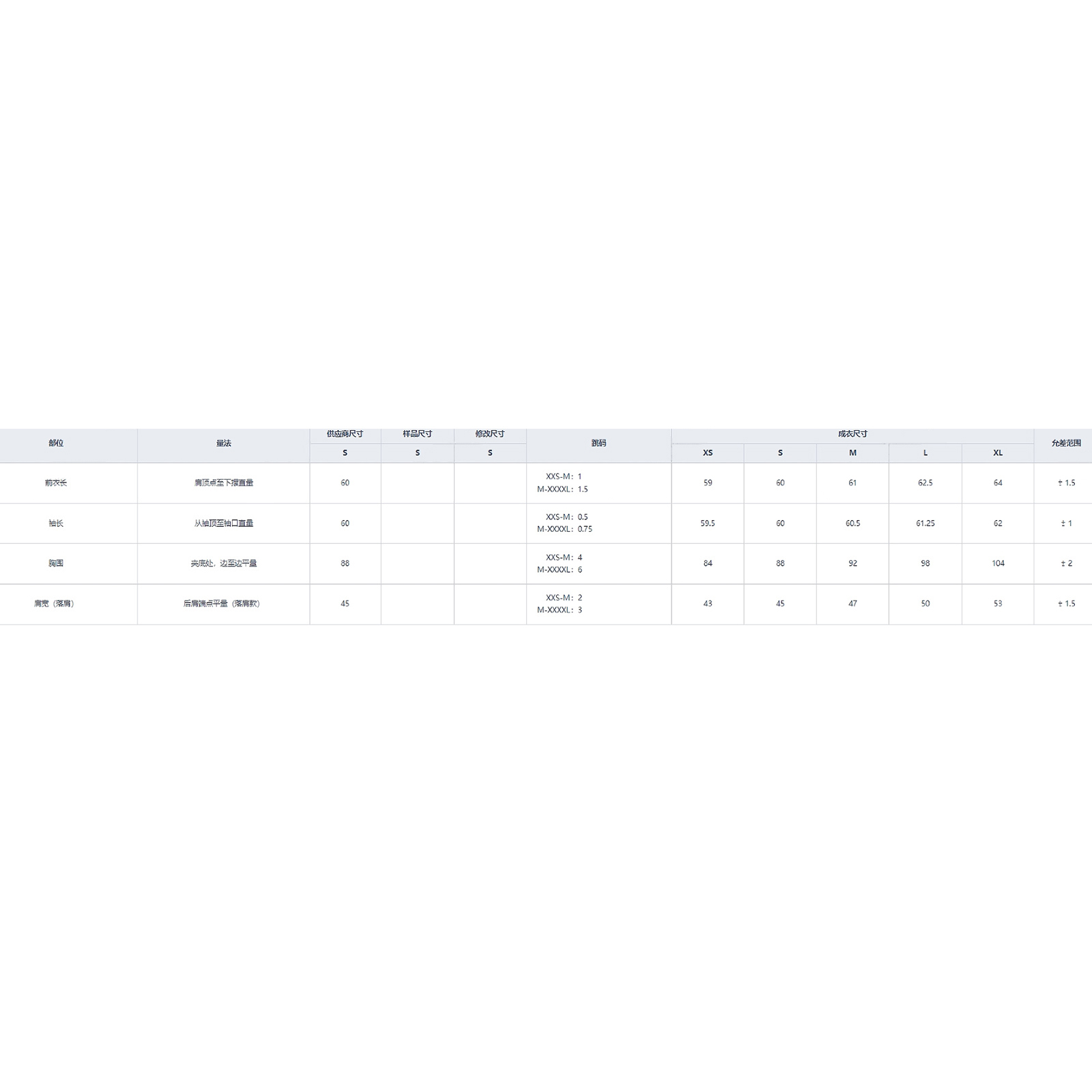Click the 前衣长 row label
Image resolution: width=1092 pixels, height=1092 pixels.
[56, 483]
